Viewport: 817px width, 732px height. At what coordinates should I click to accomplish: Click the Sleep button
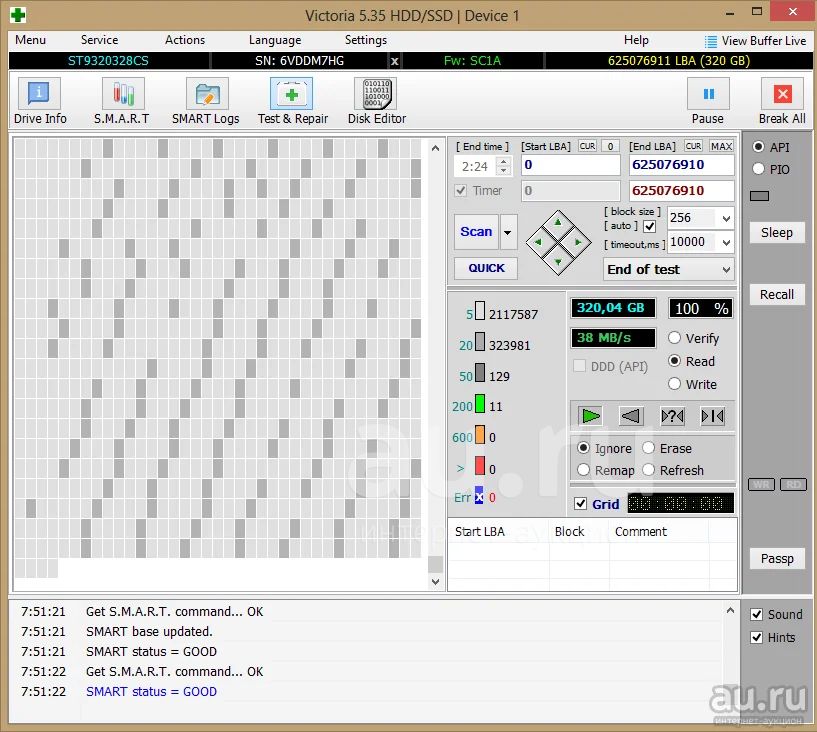point(776,232)
